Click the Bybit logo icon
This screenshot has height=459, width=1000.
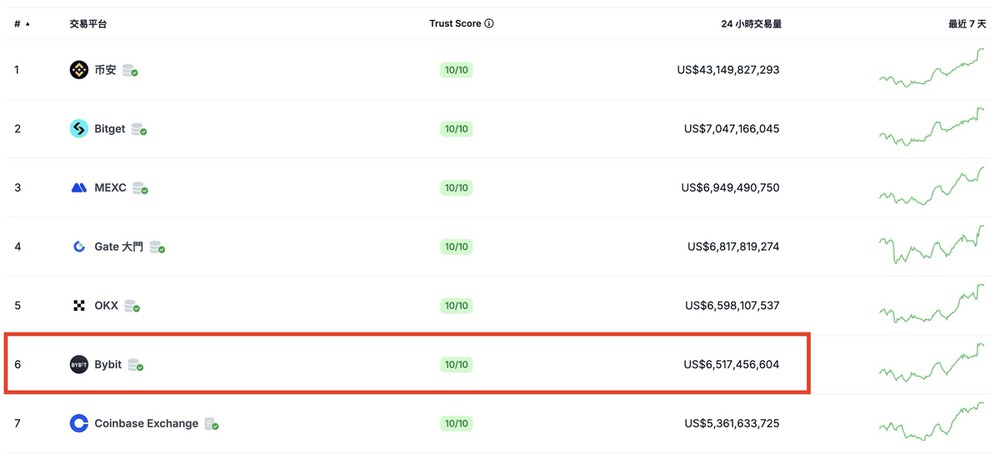click(x=79, y=365)
